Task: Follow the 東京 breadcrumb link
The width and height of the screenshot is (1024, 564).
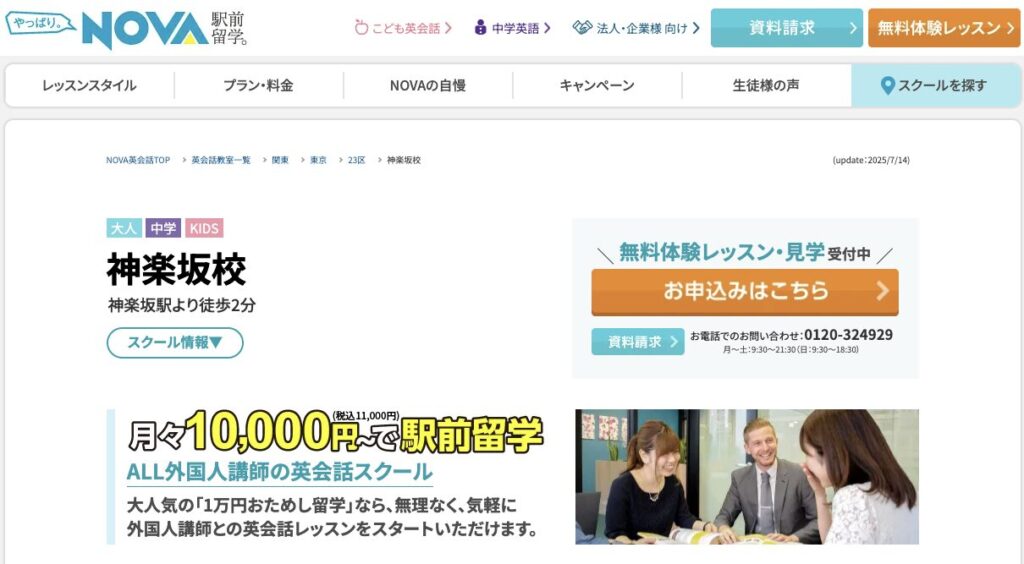Action: click(318, 160)
